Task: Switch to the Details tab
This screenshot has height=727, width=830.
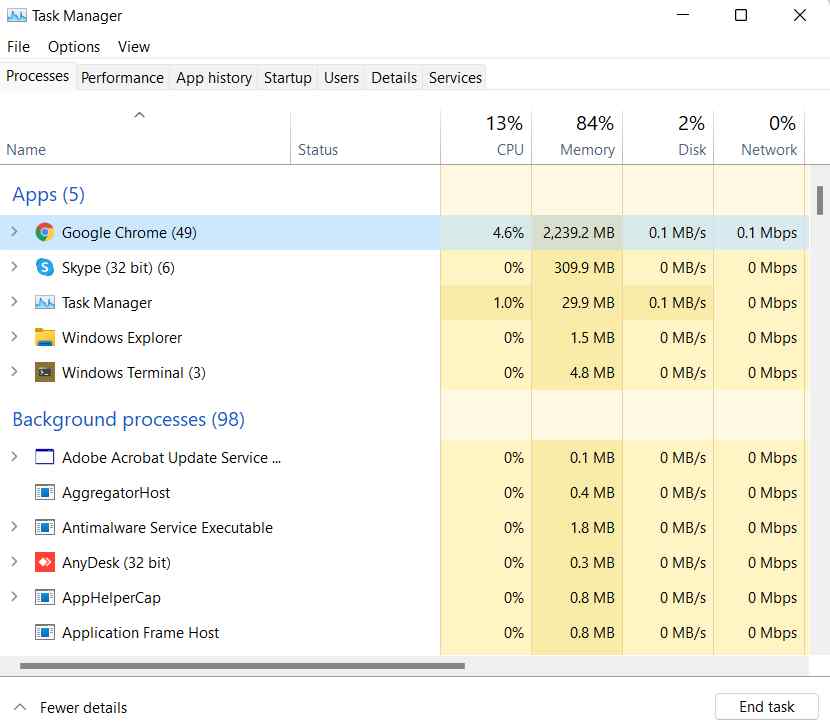Action: click(394, 78)
